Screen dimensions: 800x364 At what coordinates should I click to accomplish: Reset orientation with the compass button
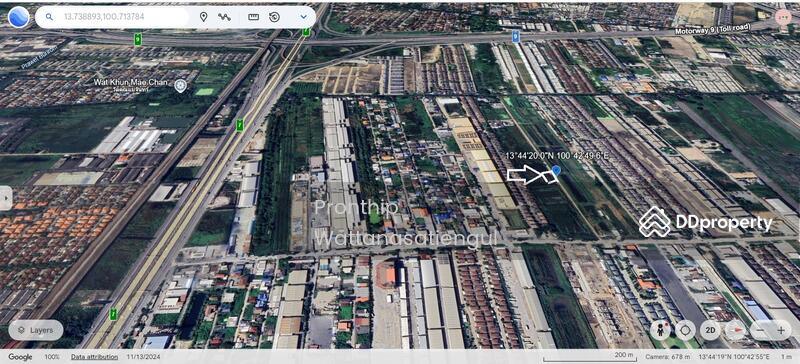click(x=735, y=330)
